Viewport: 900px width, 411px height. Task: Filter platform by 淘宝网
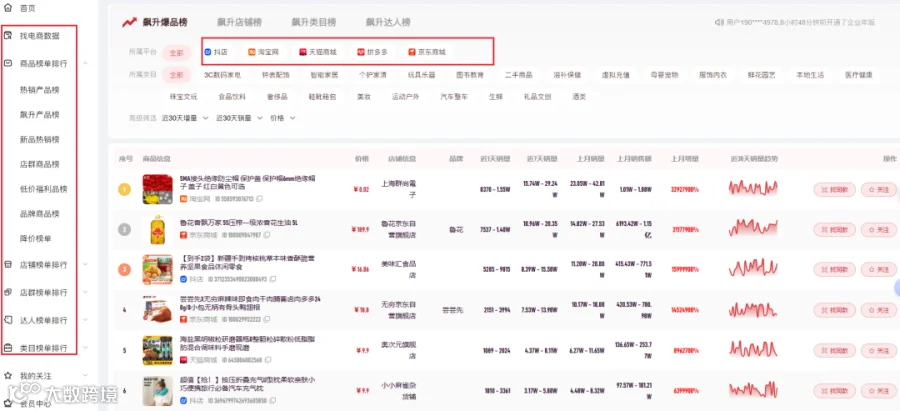tap(263, 52)
